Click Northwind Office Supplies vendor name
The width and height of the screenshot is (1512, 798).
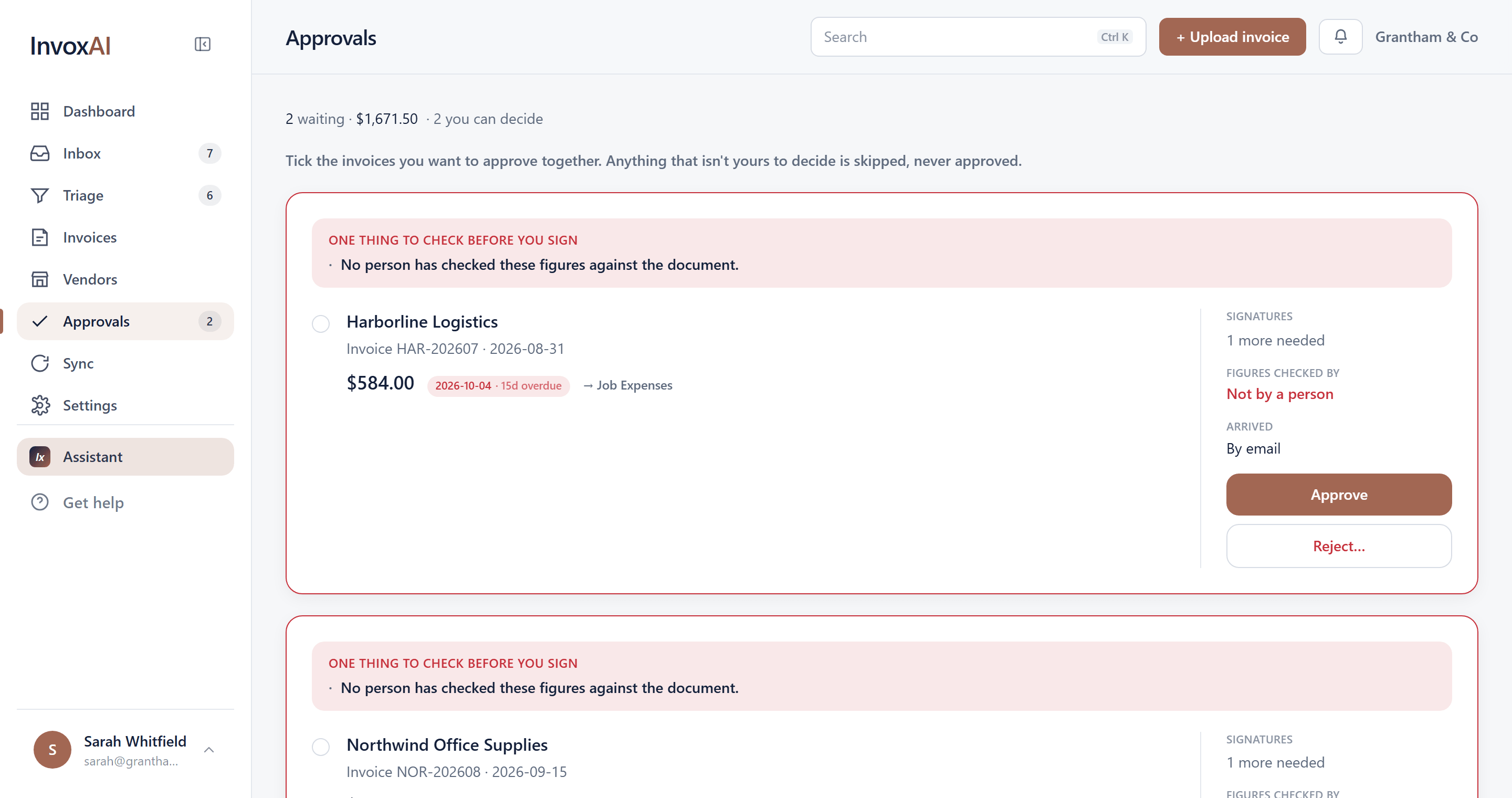[x=447, y=745]
